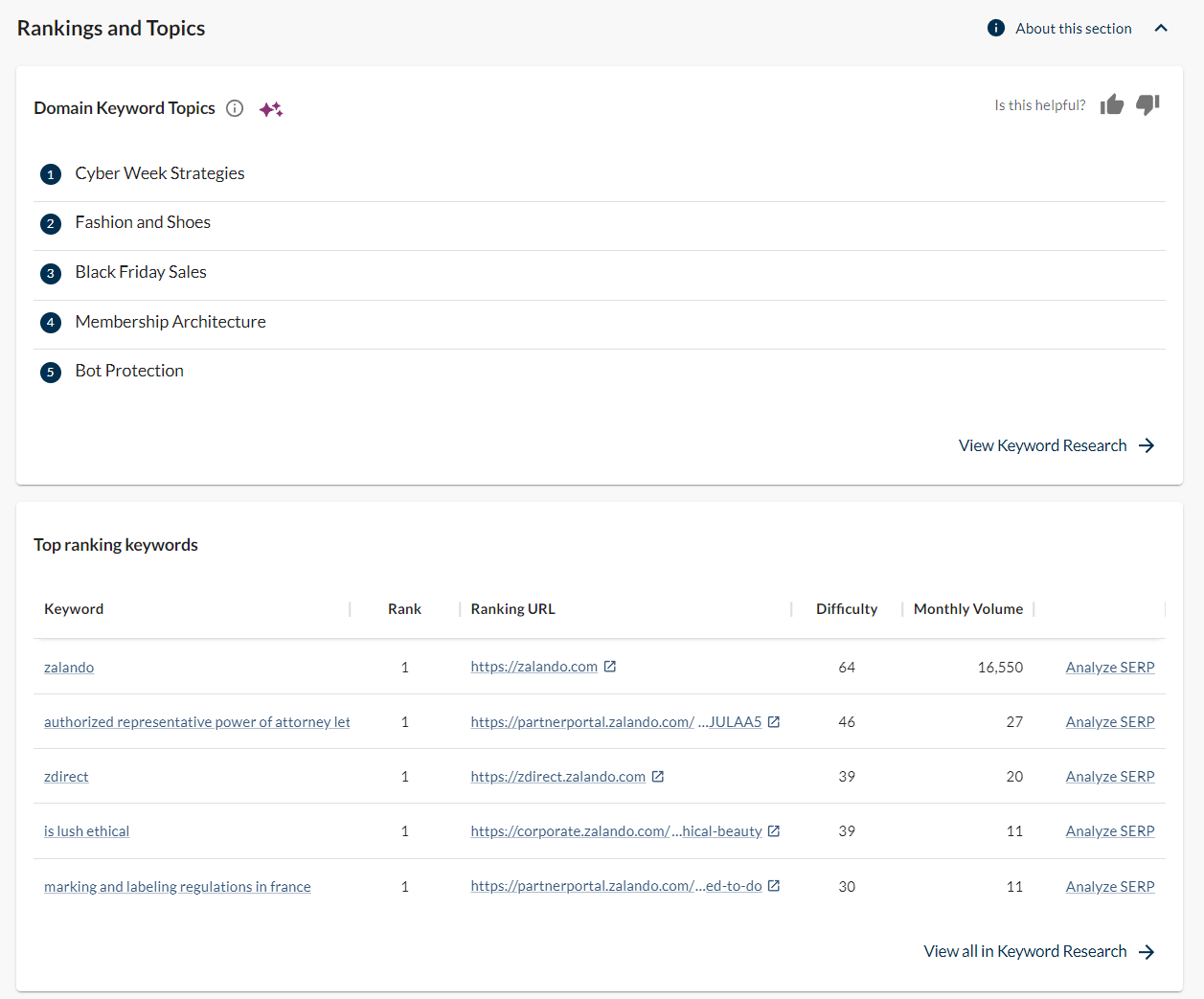Click the info icon beside About this section

[x=996, y=28]
